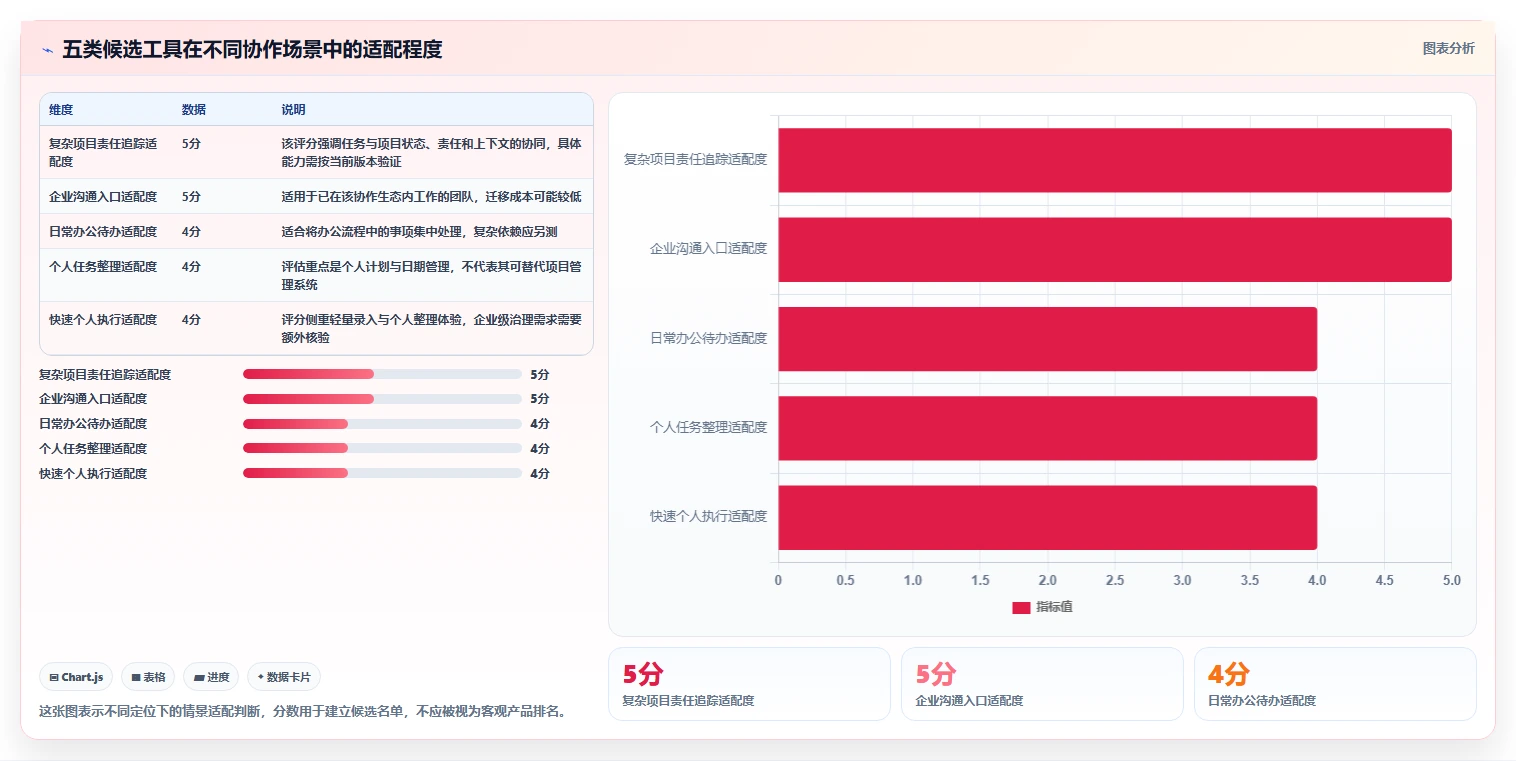Click the chart title 五类候选工具在不同协作场景中的适配程度

(252, 49)
